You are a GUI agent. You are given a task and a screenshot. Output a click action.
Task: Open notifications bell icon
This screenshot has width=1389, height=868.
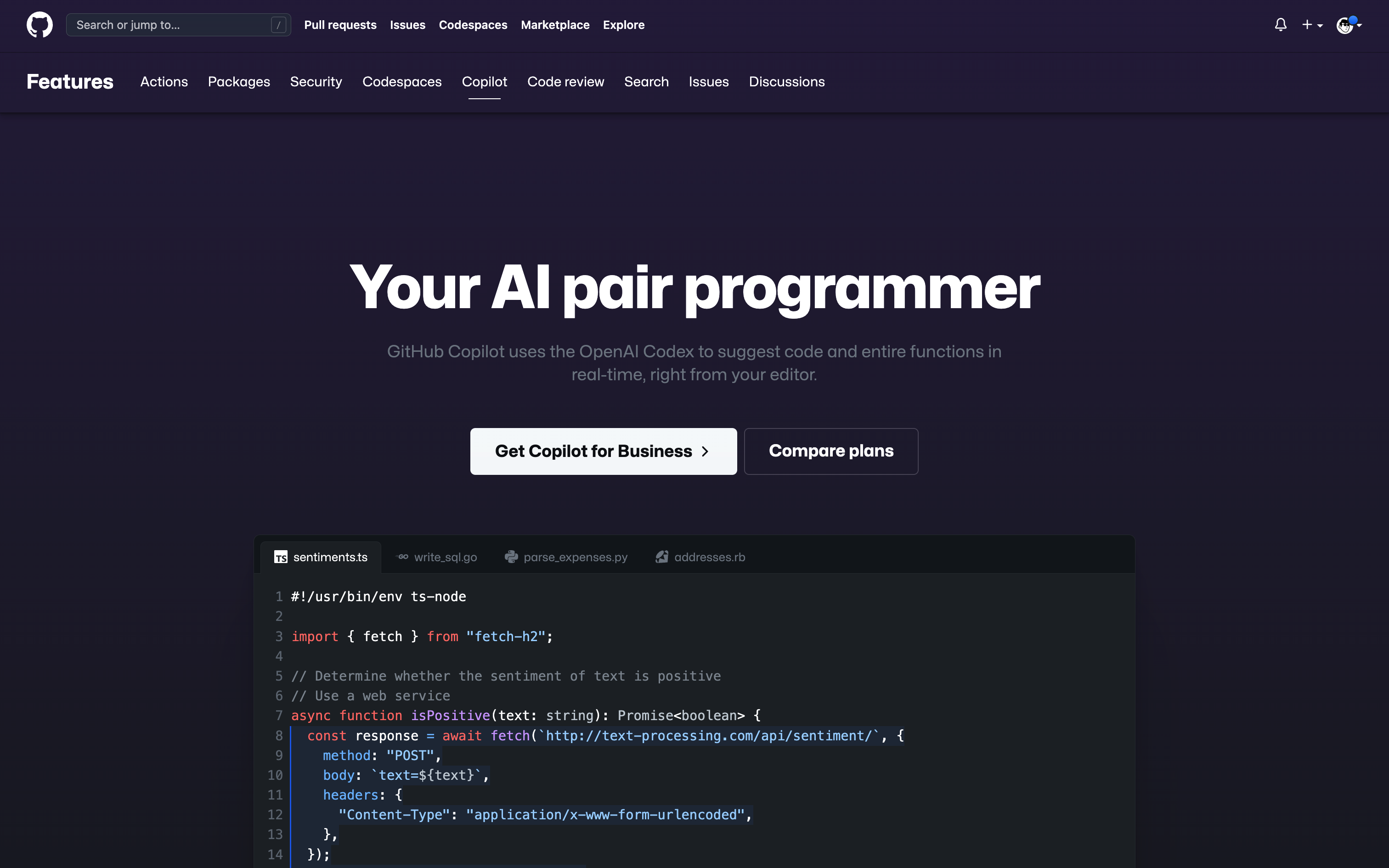[1281, 24]
